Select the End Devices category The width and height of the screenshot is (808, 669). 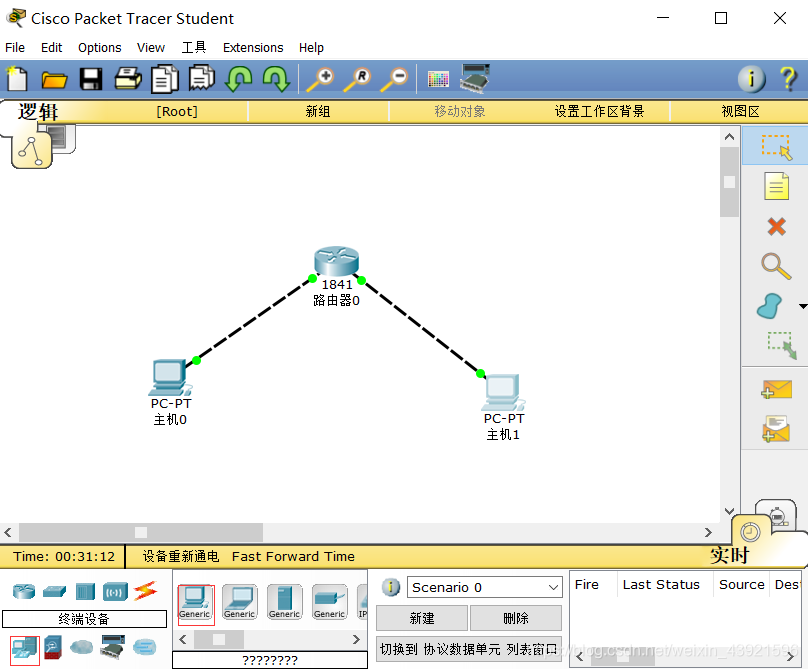25,650
